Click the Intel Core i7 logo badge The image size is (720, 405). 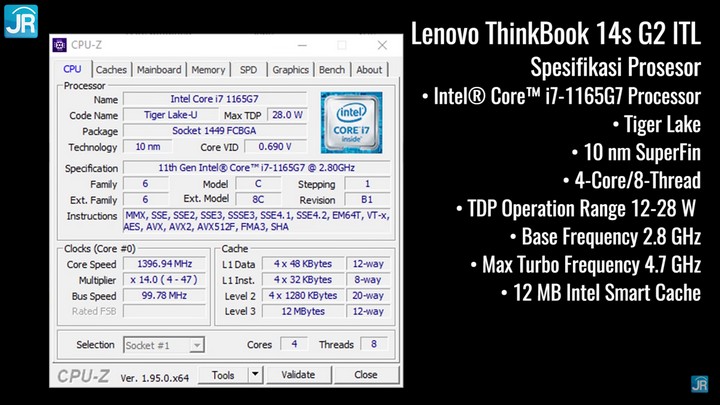click(x=351, y=123)
